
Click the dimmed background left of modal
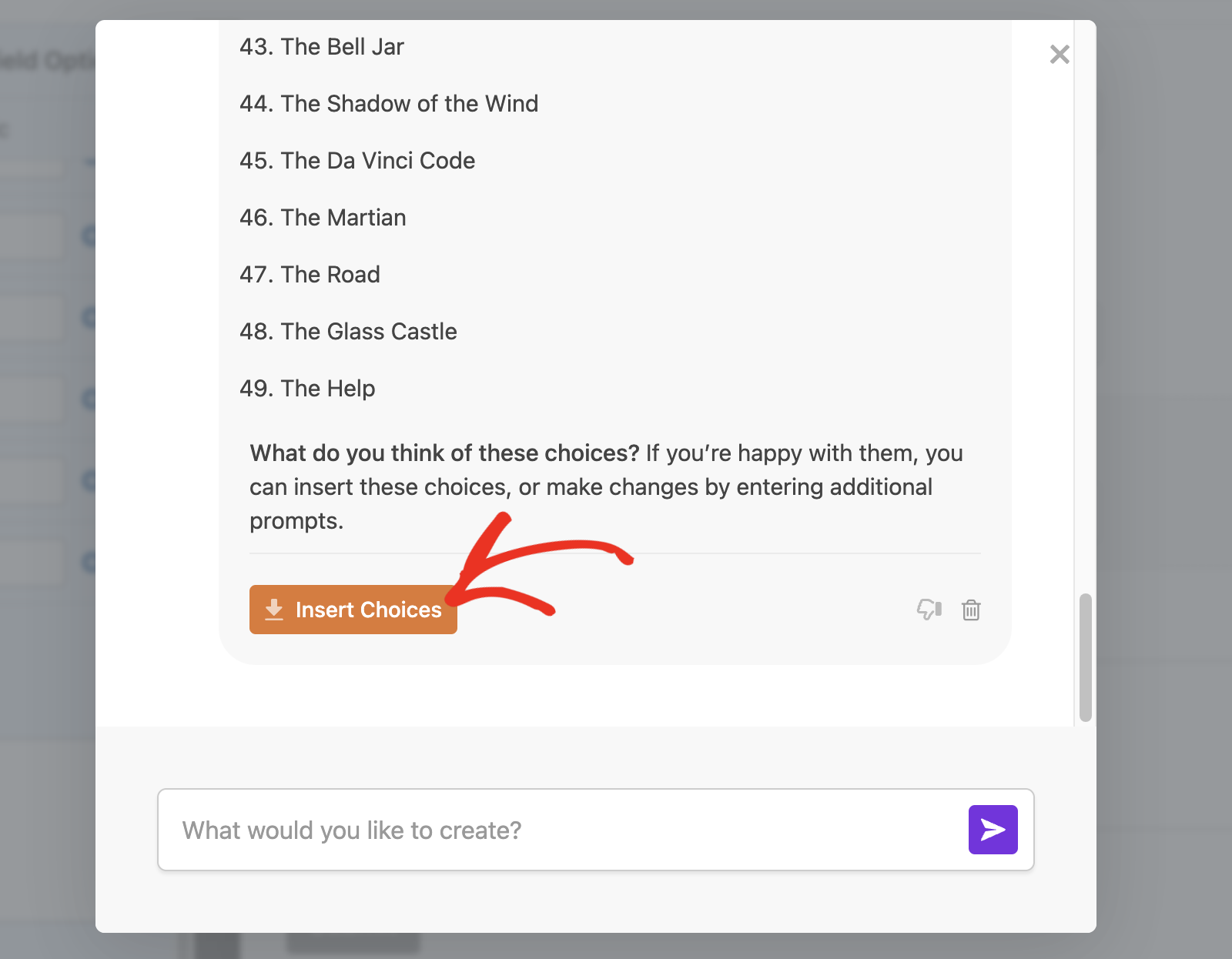[x=46, y=462]
